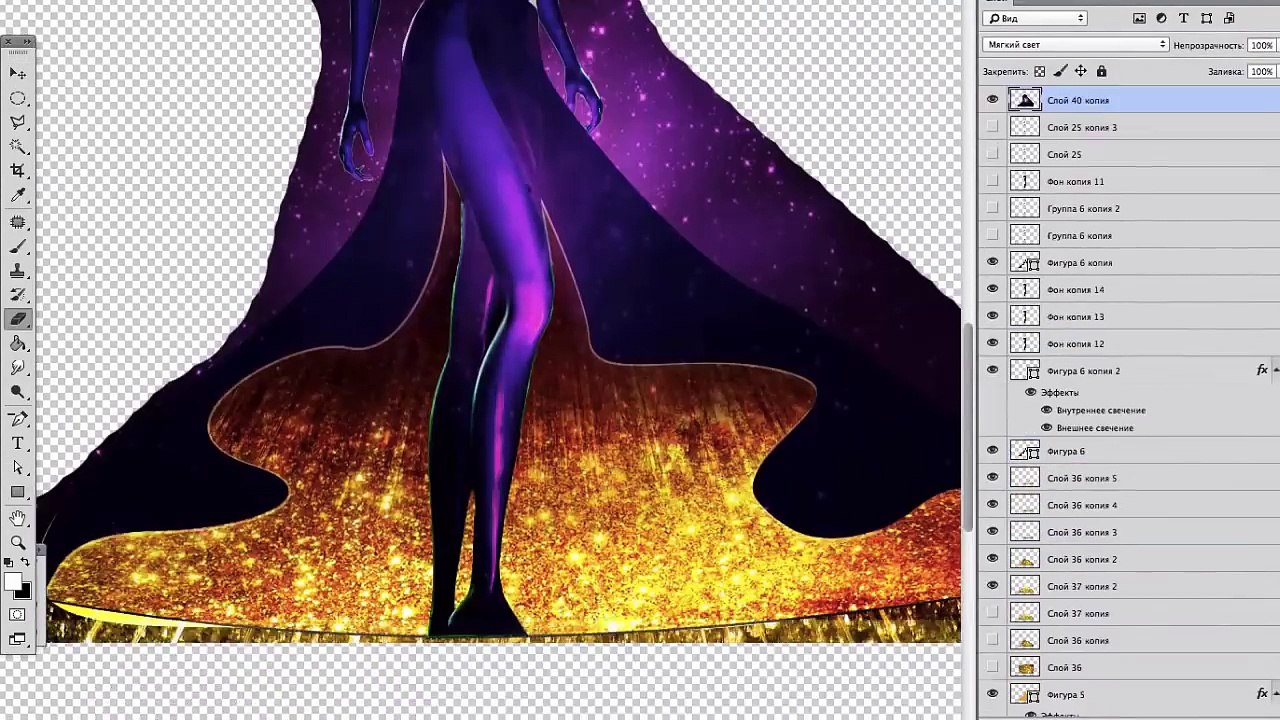
Task: Swap foreground and background colors
Action: pyautogui.click(x=27, y=563)
